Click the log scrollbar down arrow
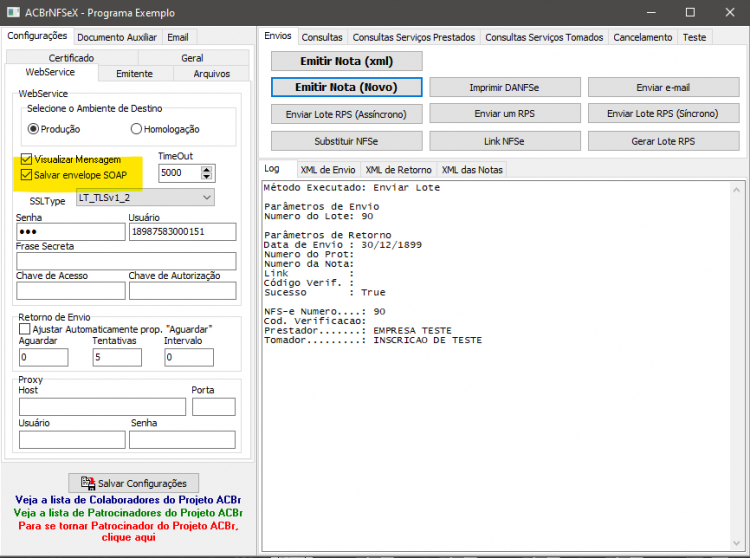Screen dimensions: 750x558 737,543
